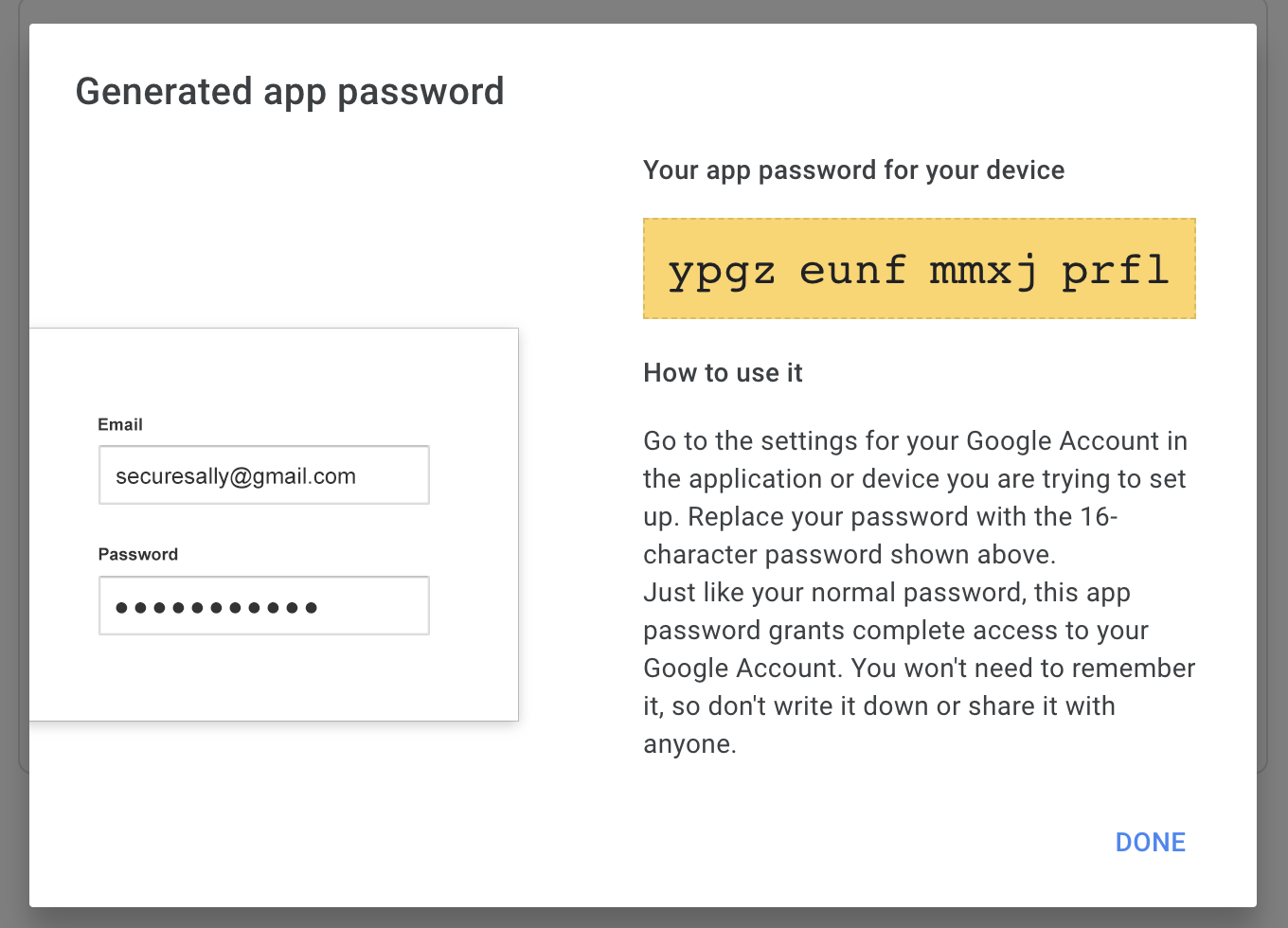This screenshot has width=1288, height=928.
Task: Click the 'Email' label above the field
Action: pyautogui.click(x=120, y=424)
